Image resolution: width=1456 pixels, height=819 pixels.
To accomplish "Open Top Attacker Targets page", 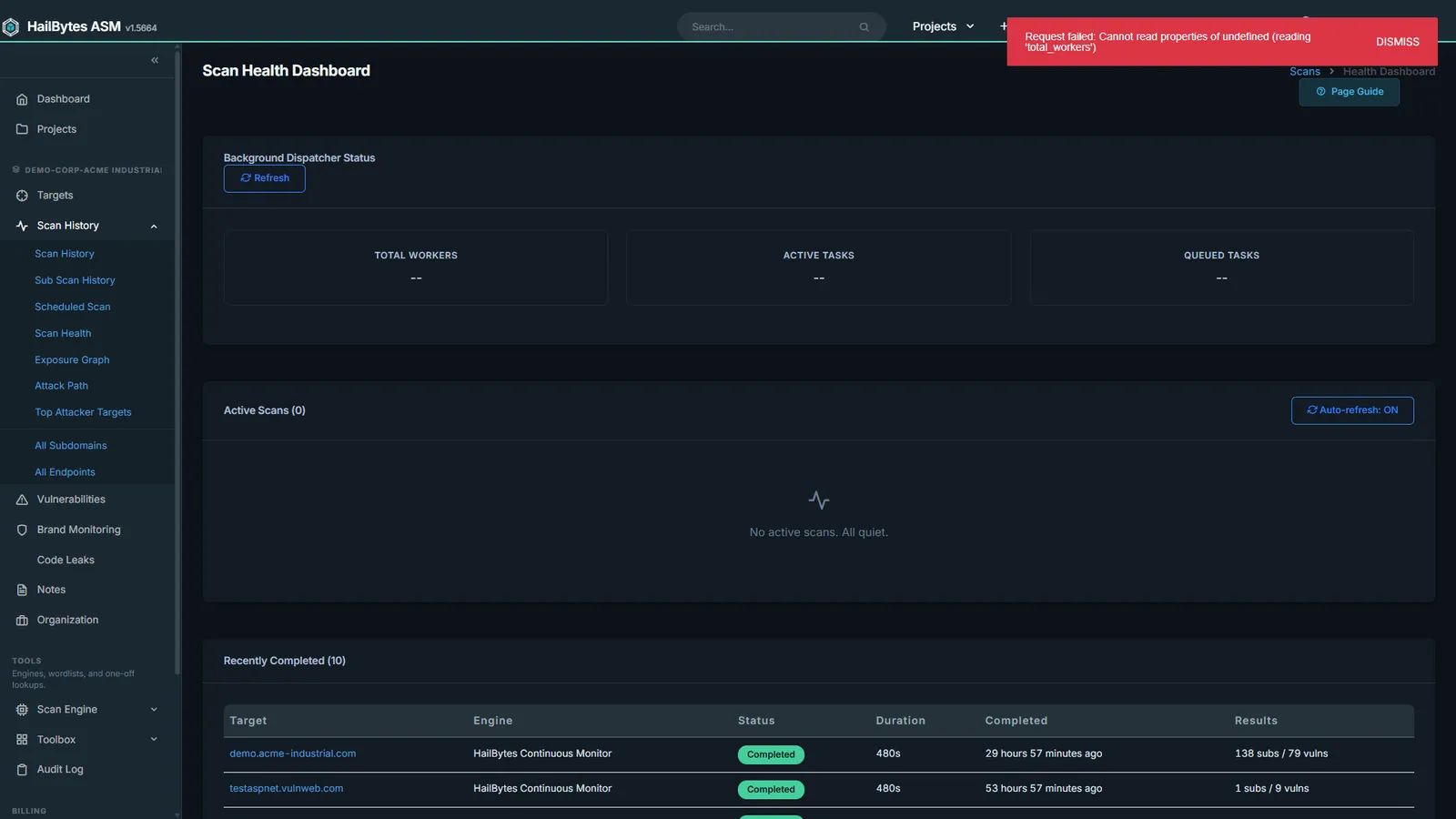I will click(x=83, y=412).
